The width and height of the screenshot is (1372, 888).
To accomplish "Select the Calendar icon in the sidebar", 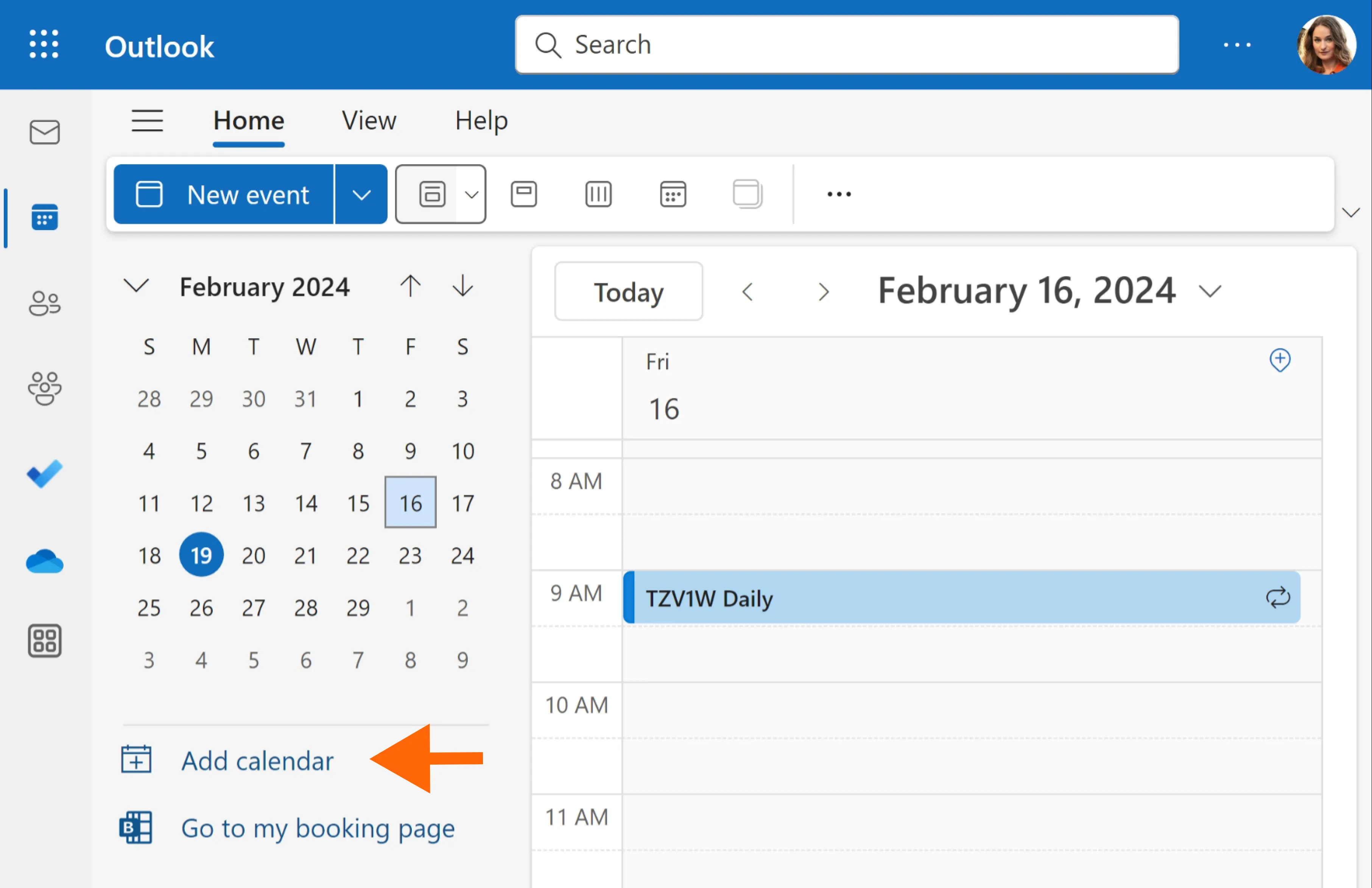I will coord(44,217).
